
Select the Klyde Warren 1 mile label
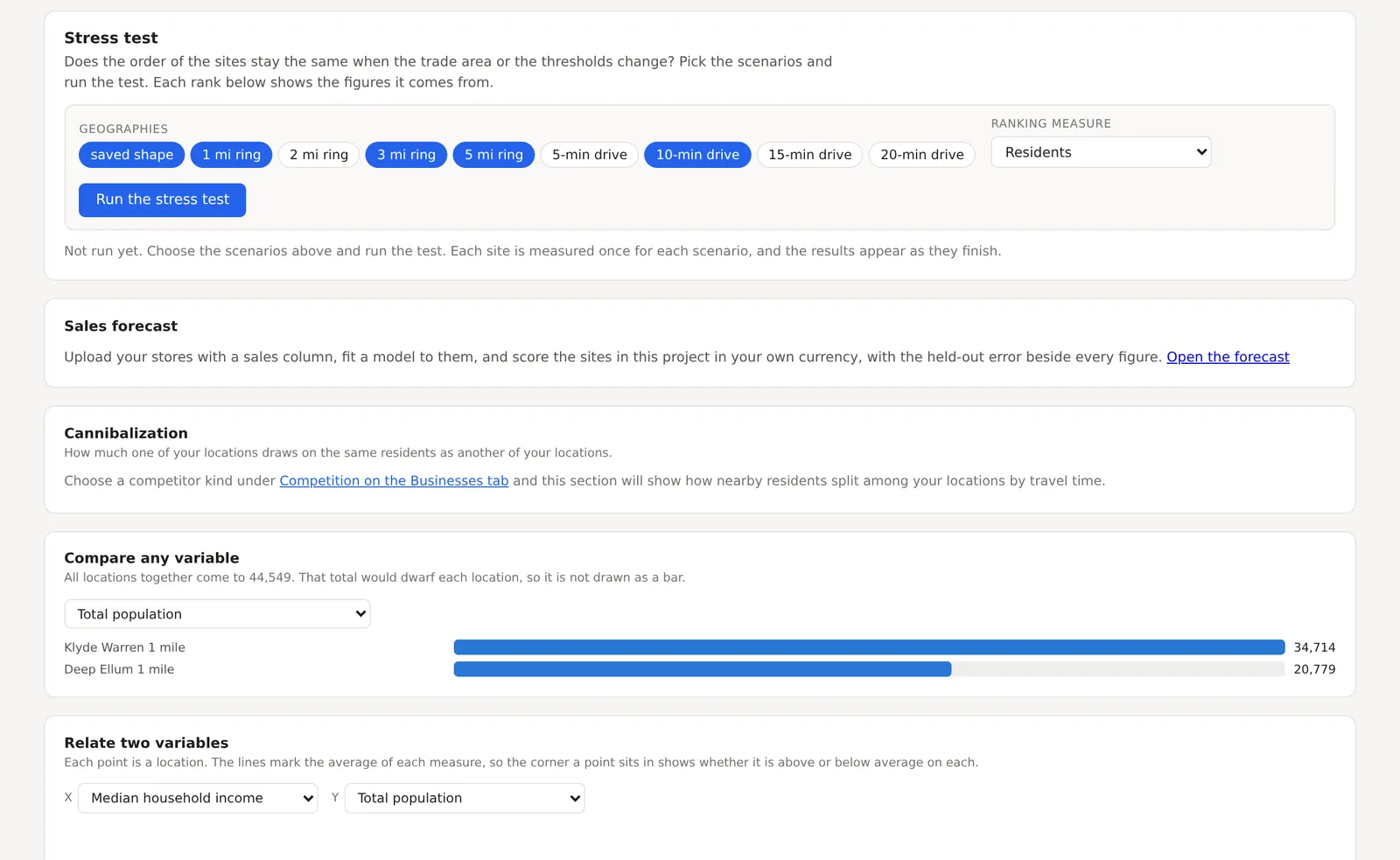124,647
